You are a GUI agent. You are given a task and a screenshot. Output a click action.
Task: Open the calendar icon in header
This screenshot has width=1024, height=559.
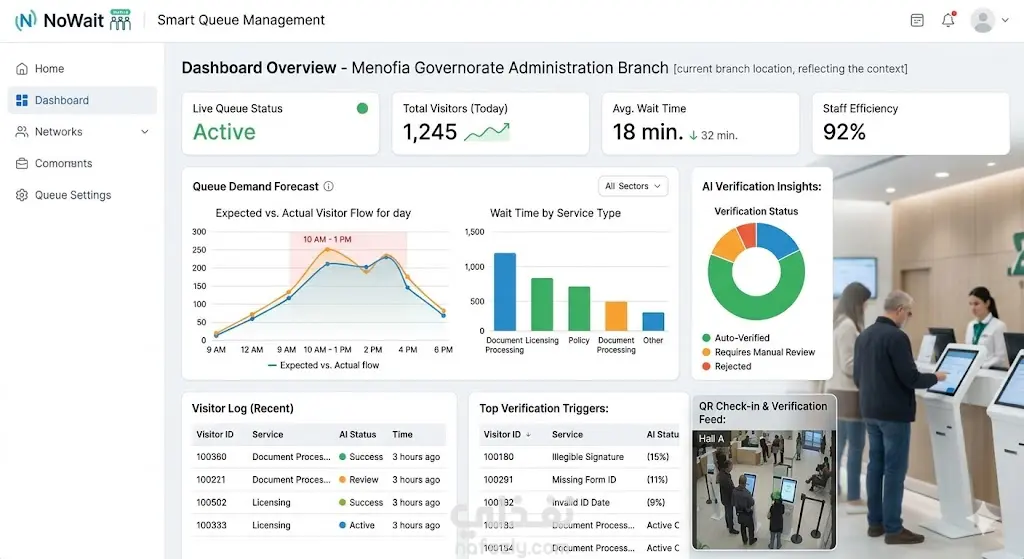click(x=917, y=21)
